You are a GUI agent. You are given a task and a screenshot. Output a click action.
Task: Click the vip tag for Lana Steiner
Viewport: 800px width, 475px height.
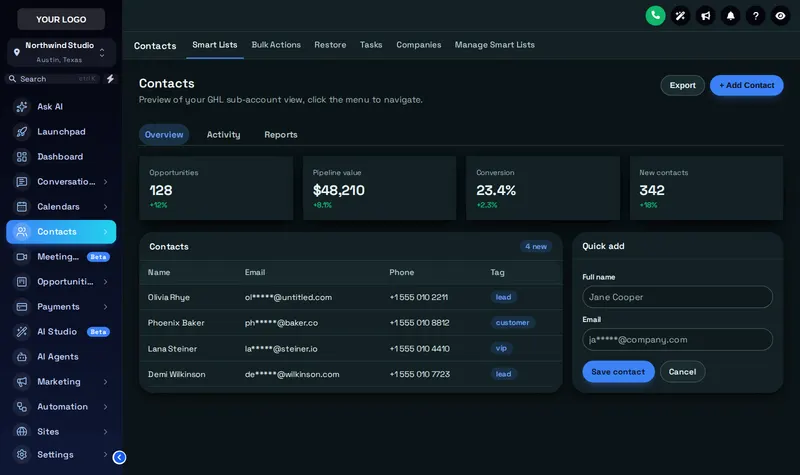[501, 348]
